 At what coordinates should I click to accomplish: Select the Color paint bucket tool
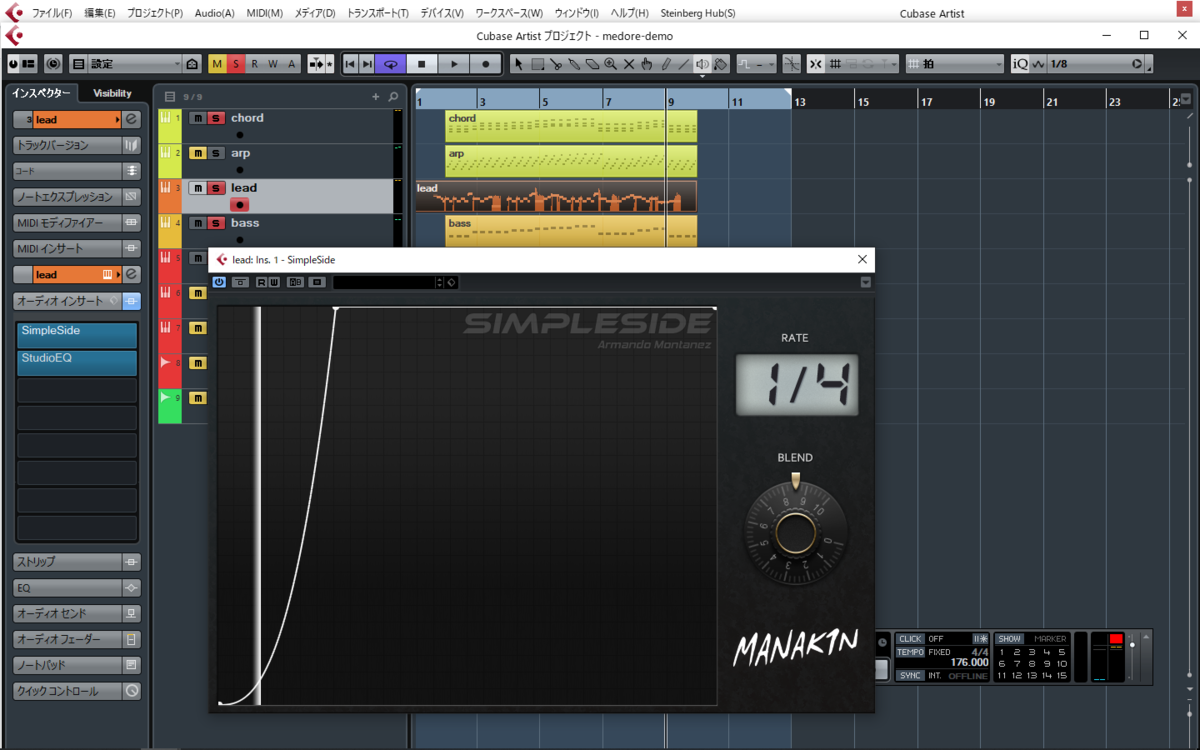(x=720, y=64)
